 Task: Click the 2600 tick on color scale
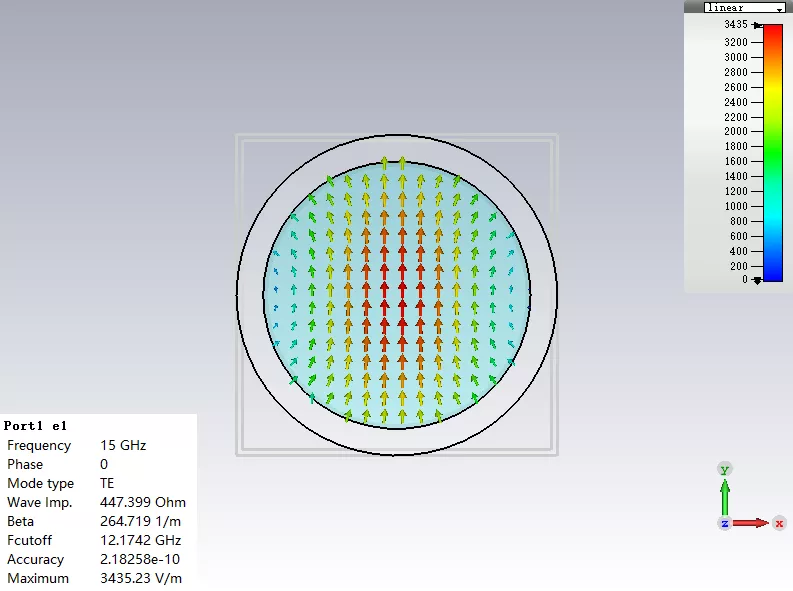[x=736, y=87]
